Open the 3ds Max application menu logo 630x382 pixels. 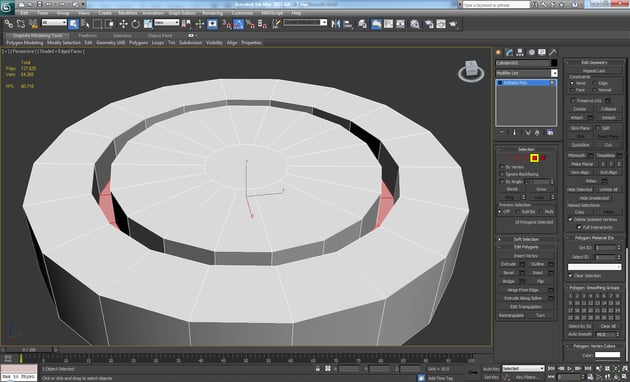(7, 7)
